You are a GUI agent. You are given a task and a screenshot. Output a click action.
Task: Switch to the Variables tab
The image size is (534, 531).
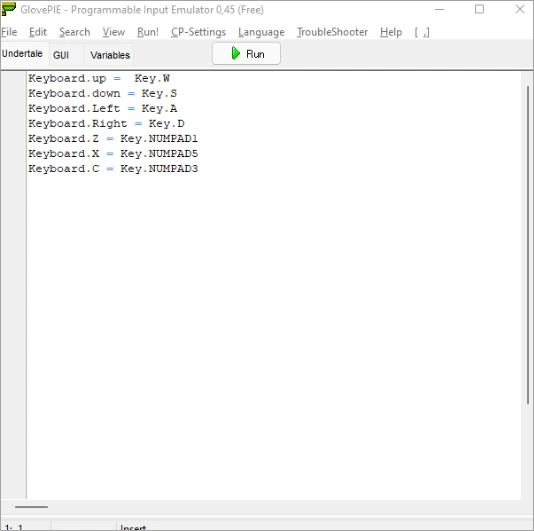(110, 55)
